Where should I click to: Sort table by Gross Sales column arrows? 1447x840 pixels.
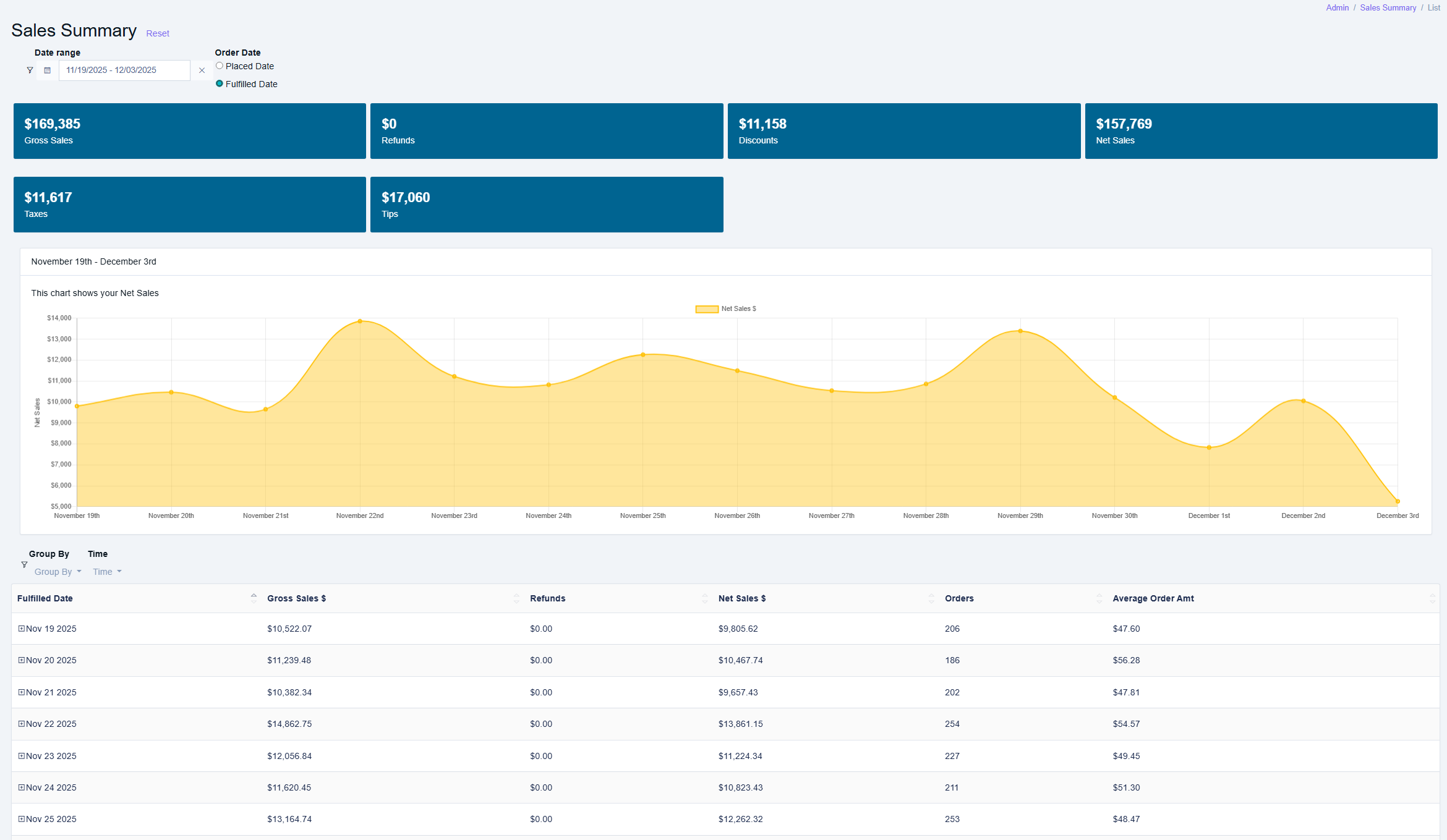pyautogui.click(x=516, y=598)
